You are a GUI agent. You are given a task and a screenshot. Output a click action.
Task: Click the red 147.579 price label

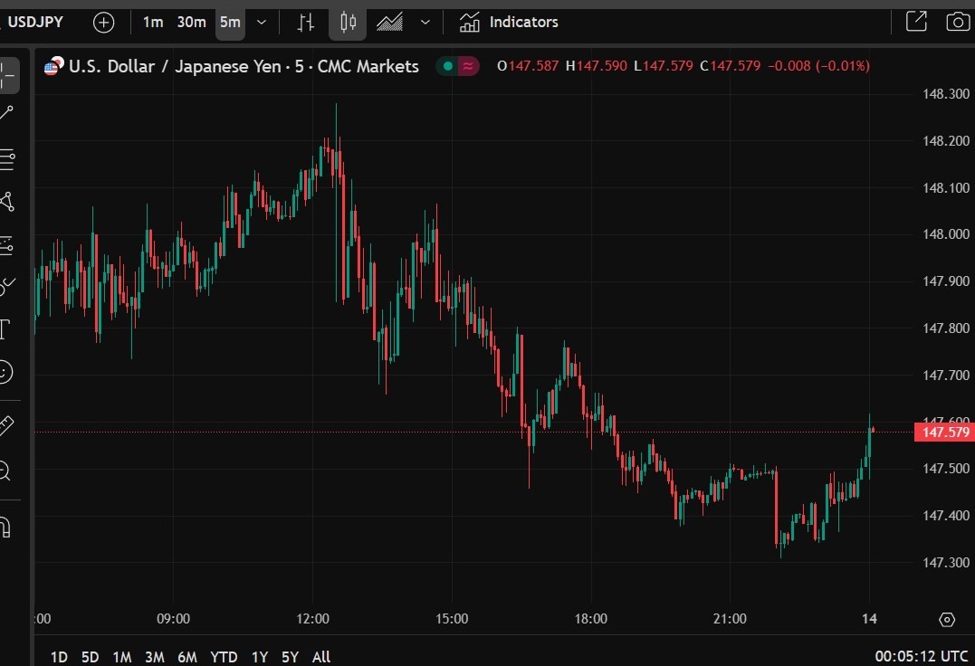pyautogui.click(x=944, y=432)
